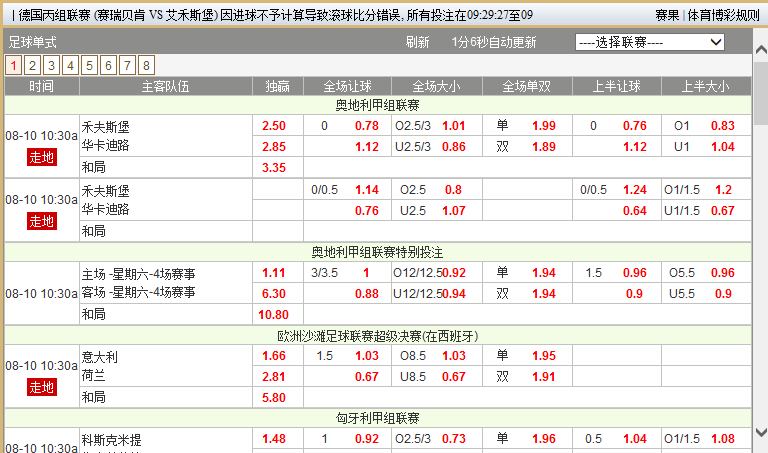This screenshot has height=453, width=768.
Task: Select 意大利 odd 单 odds 1.95
Action: tap(544, 356)
